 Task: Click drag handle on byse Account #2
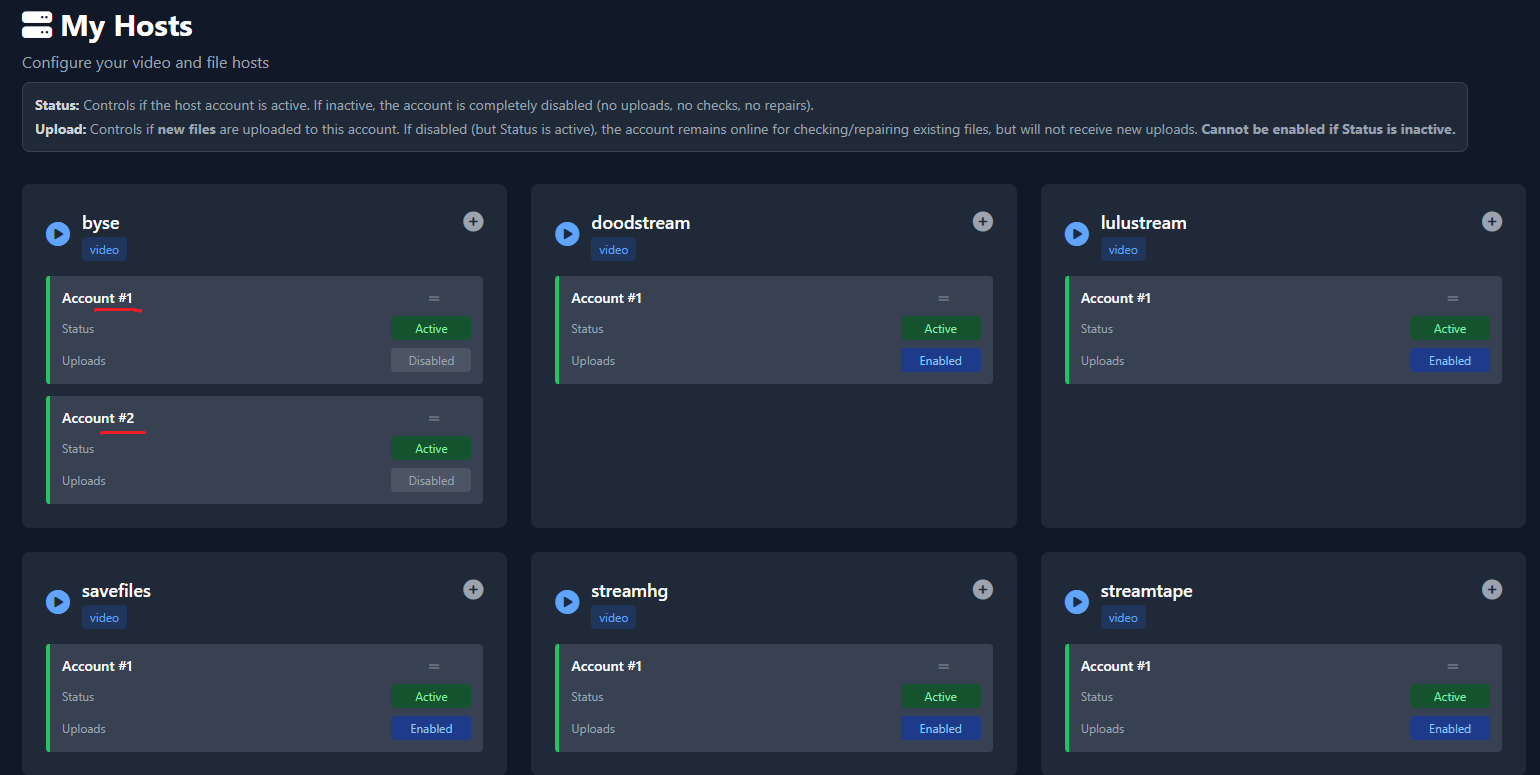coord(434,418)
